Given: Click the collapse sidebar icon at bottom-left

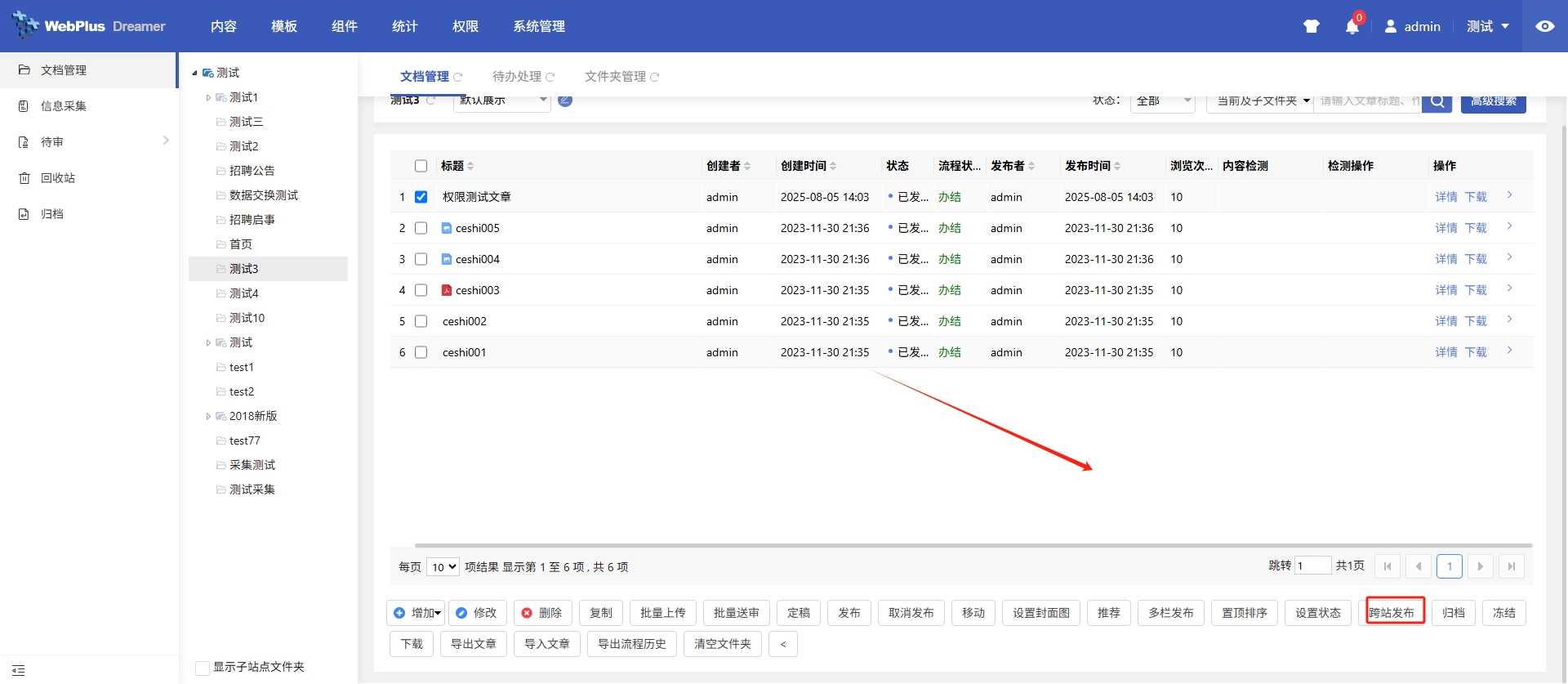Looking at the screenshot, I should click(x=19, y=670).
